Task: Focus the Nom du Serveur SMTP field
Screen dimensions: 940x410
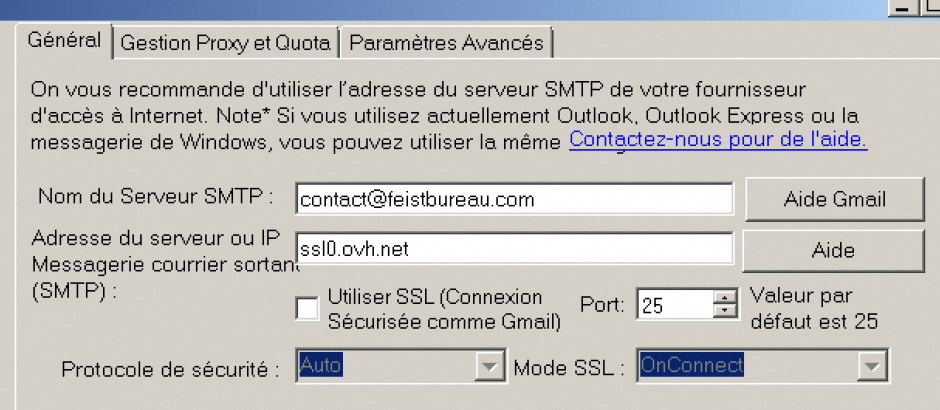Action: (x=514, y=199)
